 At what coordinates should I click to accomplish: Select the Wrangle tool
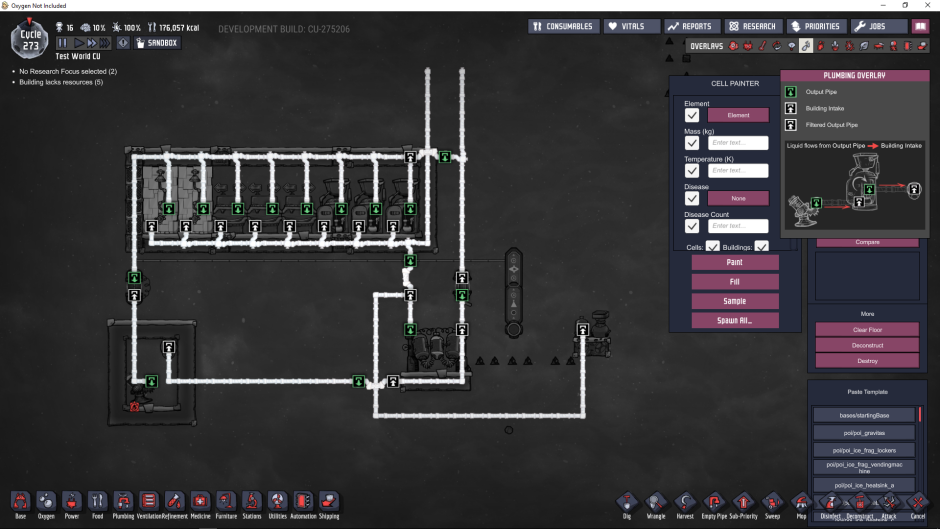[x=656, y=506]
